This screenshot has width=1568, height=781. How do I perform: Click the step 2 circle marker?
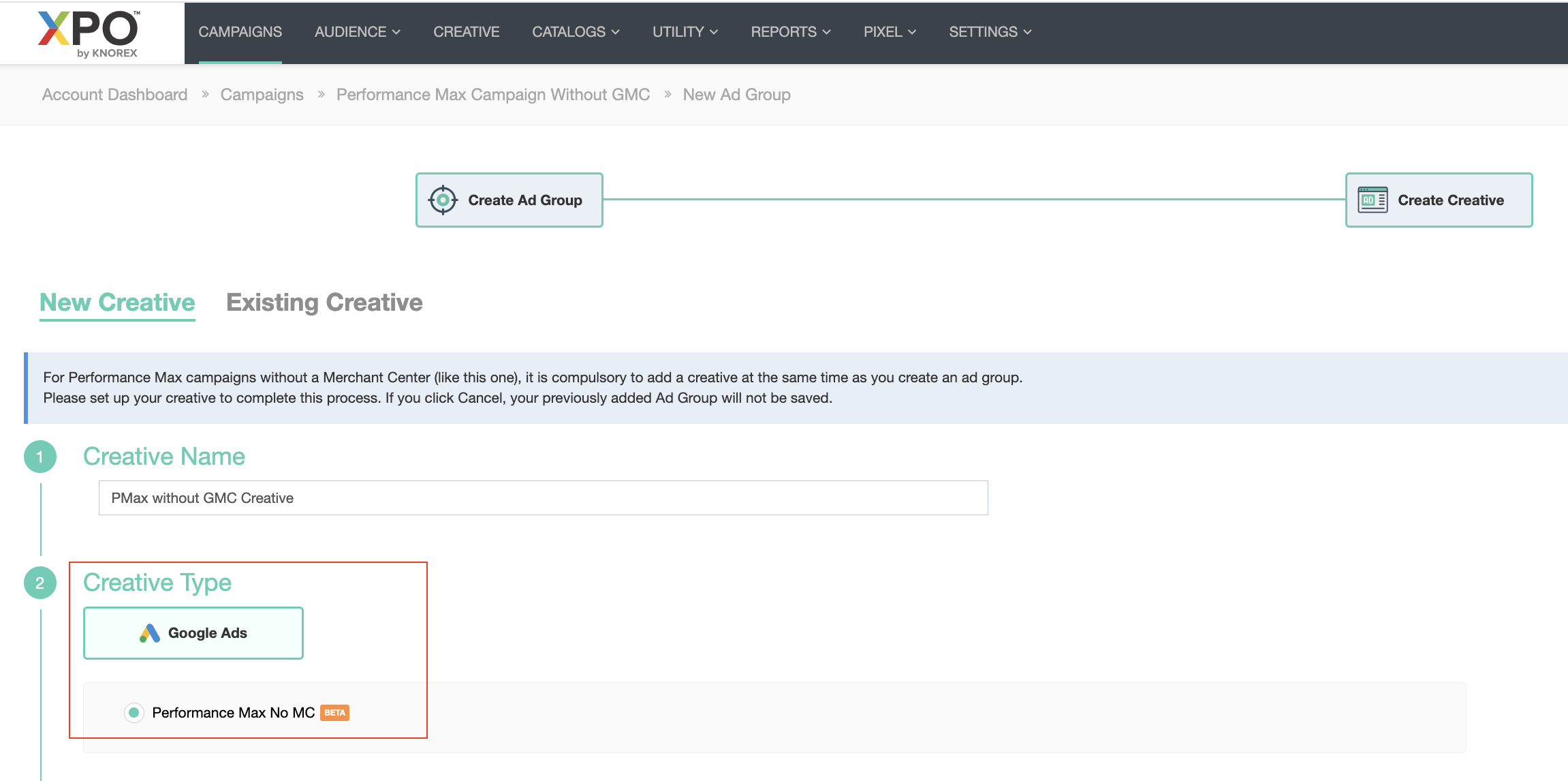(40, 583)
